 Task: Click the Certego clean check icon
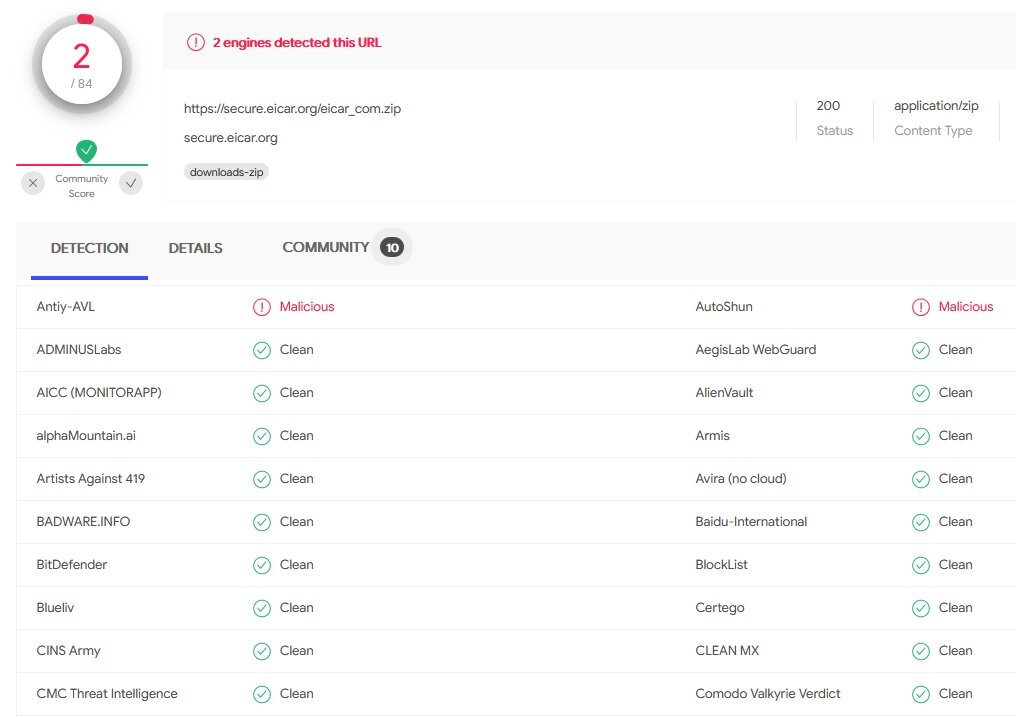[x=921, y=608]
